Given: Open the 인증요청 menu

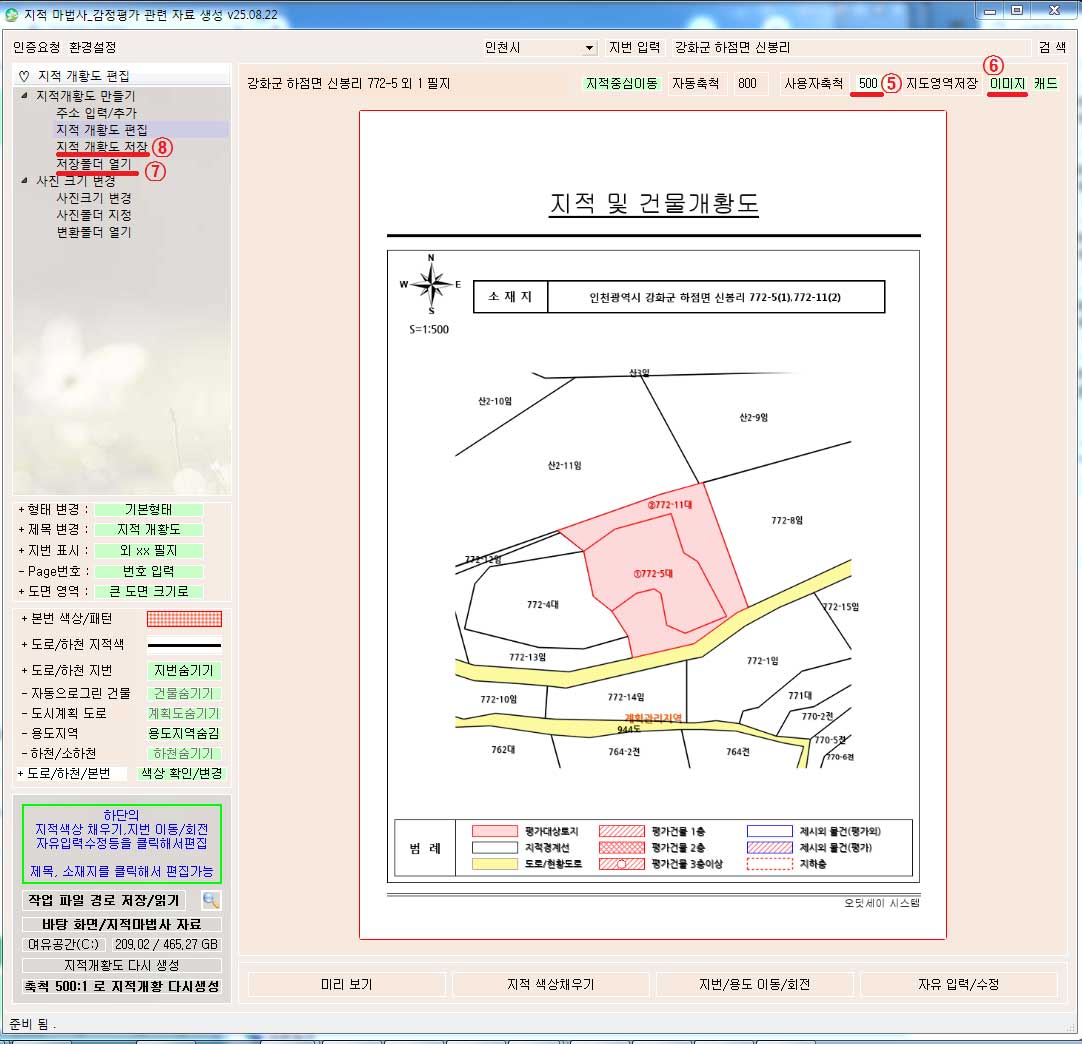Looking at the screenshot, I should [36, 48].
